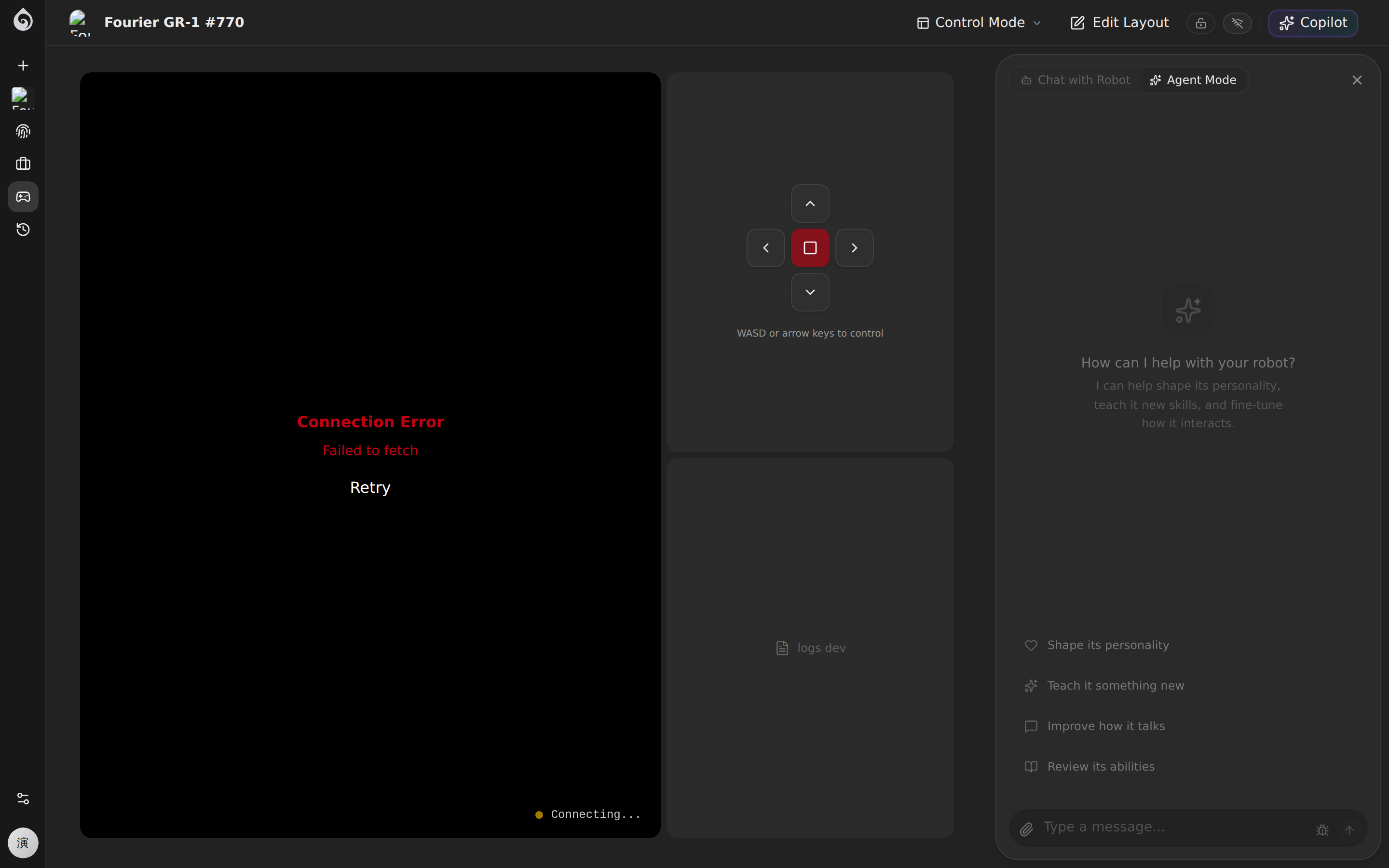Open the history clock icon
Image resolution: width=1389 pixels, height=868 pixels.
pyautogui.click(x=23, y=230)
